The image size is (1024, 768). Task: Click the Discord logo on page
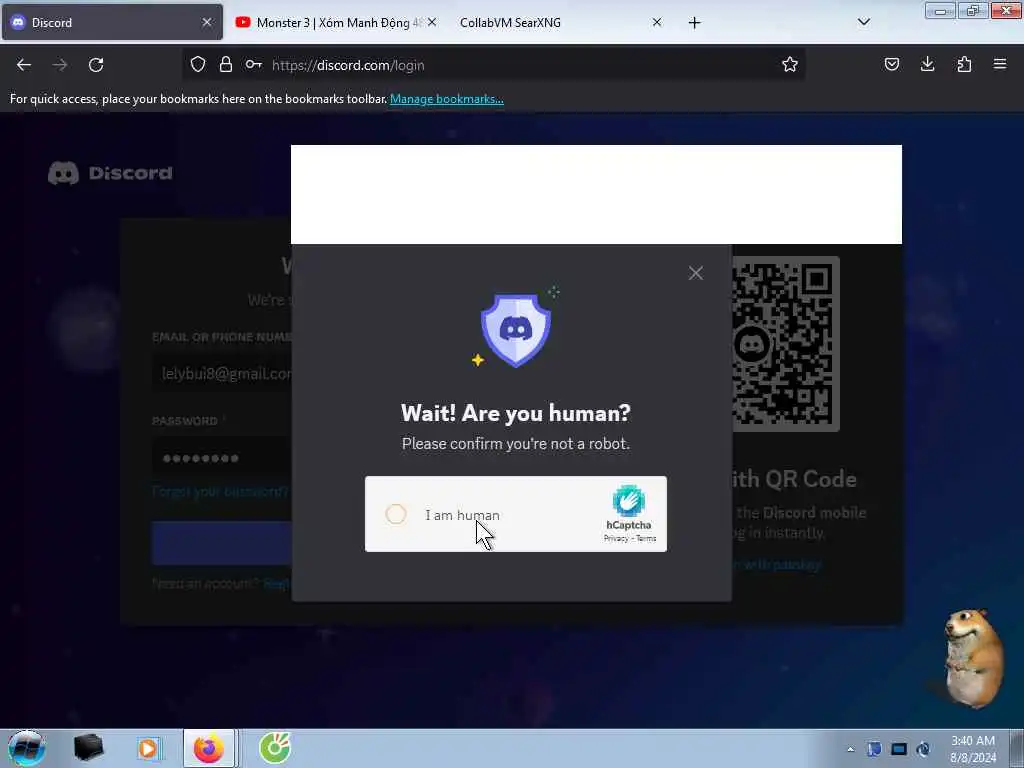(x=110, y=173)
